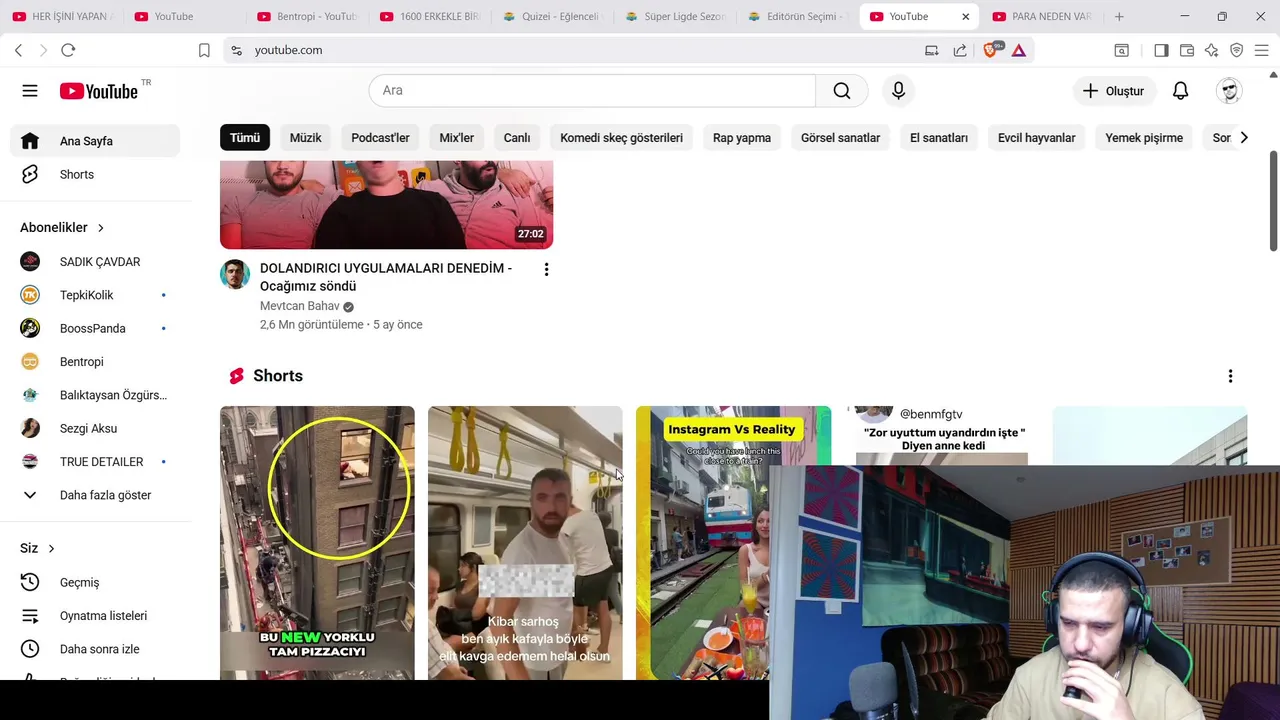Click the Oluştur create button
1280x720 pixels.
point(1113,91)
